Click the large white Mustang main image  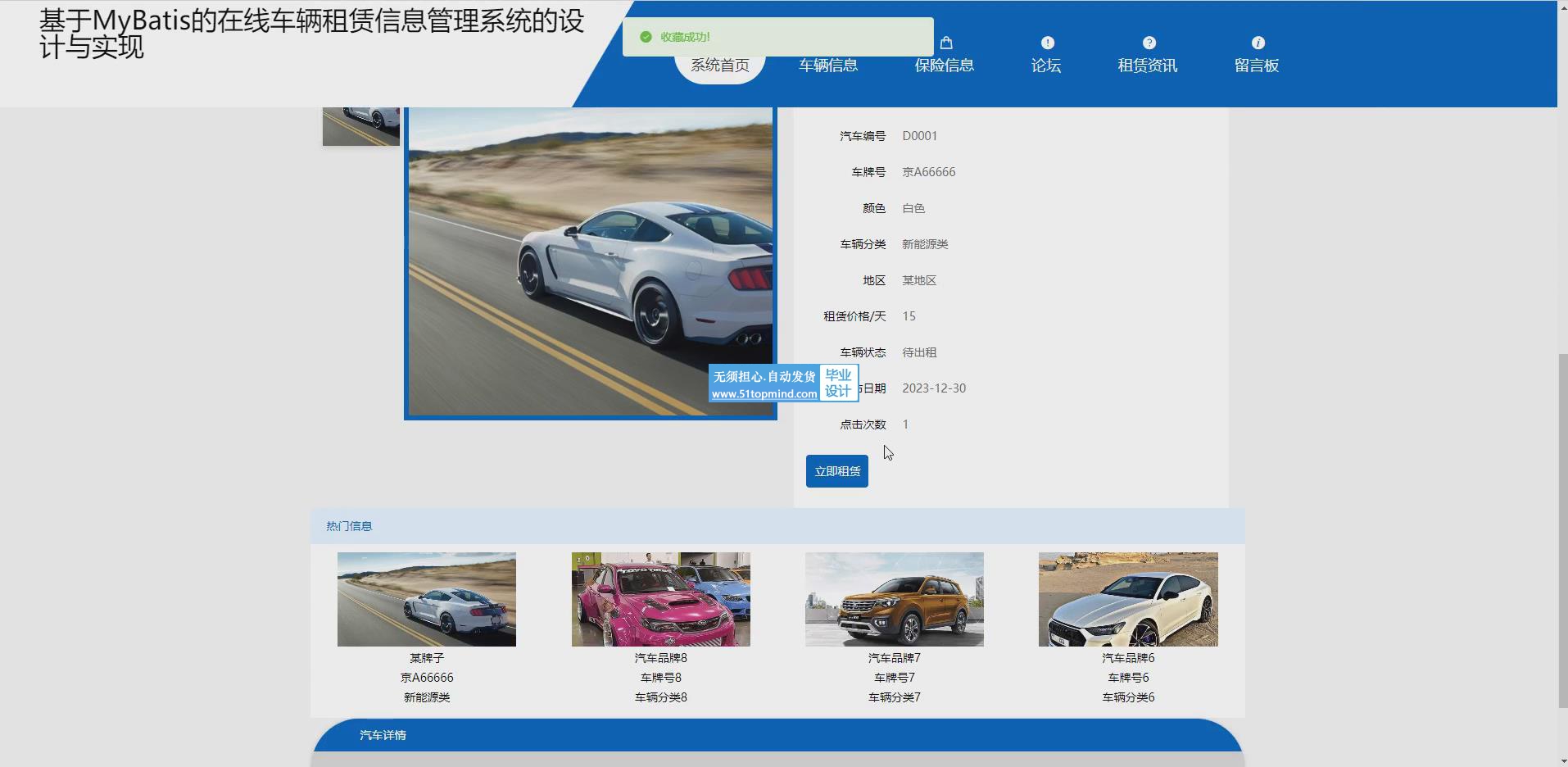590,262
